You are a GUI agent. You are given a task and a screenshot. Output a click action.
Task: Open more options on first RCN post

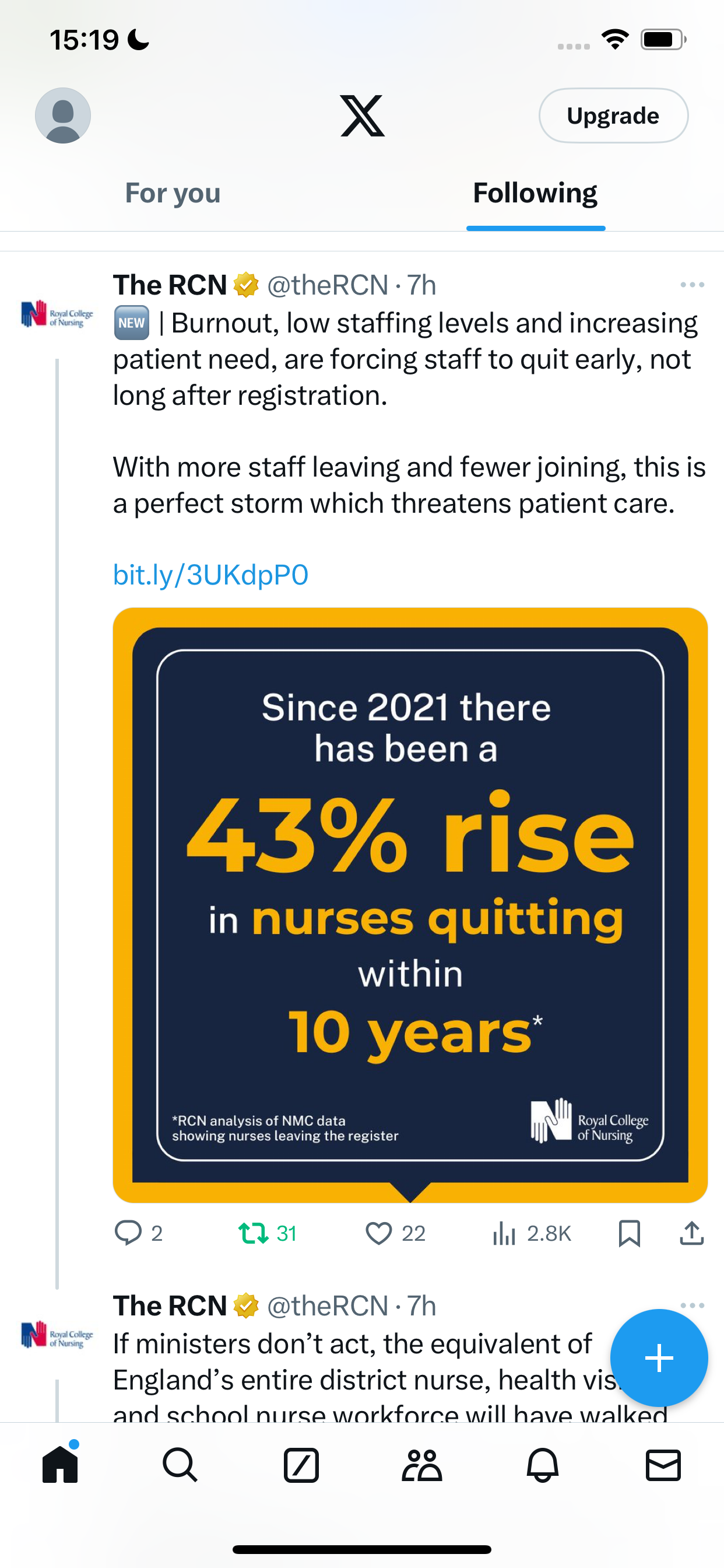(693, 285)
